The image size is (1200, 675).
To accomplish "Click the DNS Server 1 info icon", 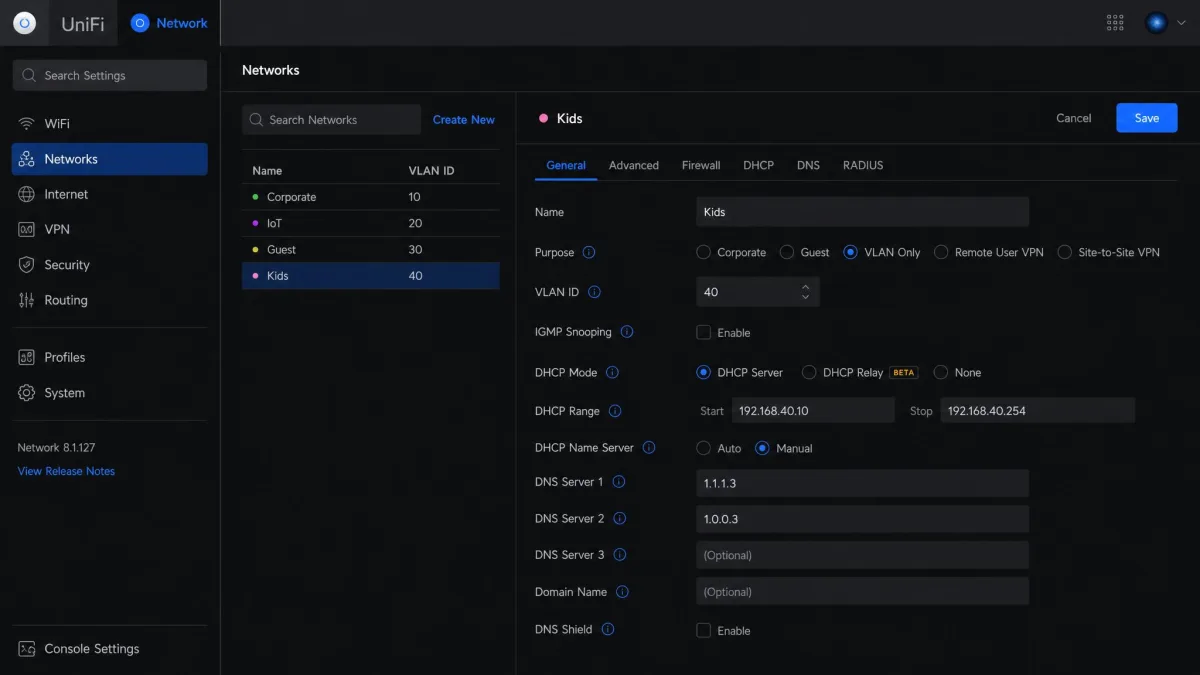I will pyautogui.click(x=618, y=482).
